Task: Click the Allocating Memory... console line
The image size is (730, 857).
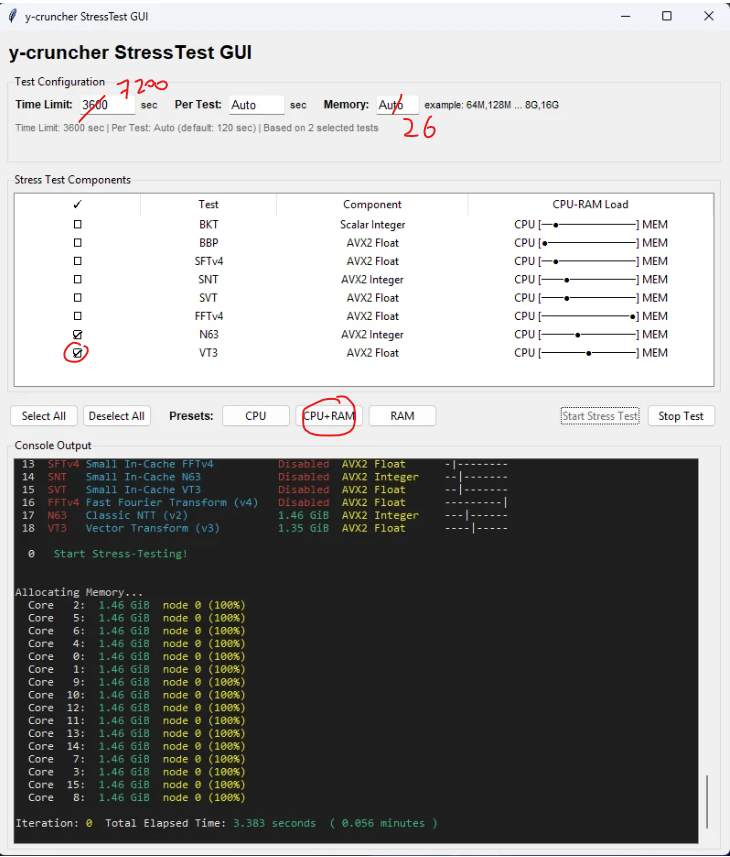Action: [x=79, y=592]
